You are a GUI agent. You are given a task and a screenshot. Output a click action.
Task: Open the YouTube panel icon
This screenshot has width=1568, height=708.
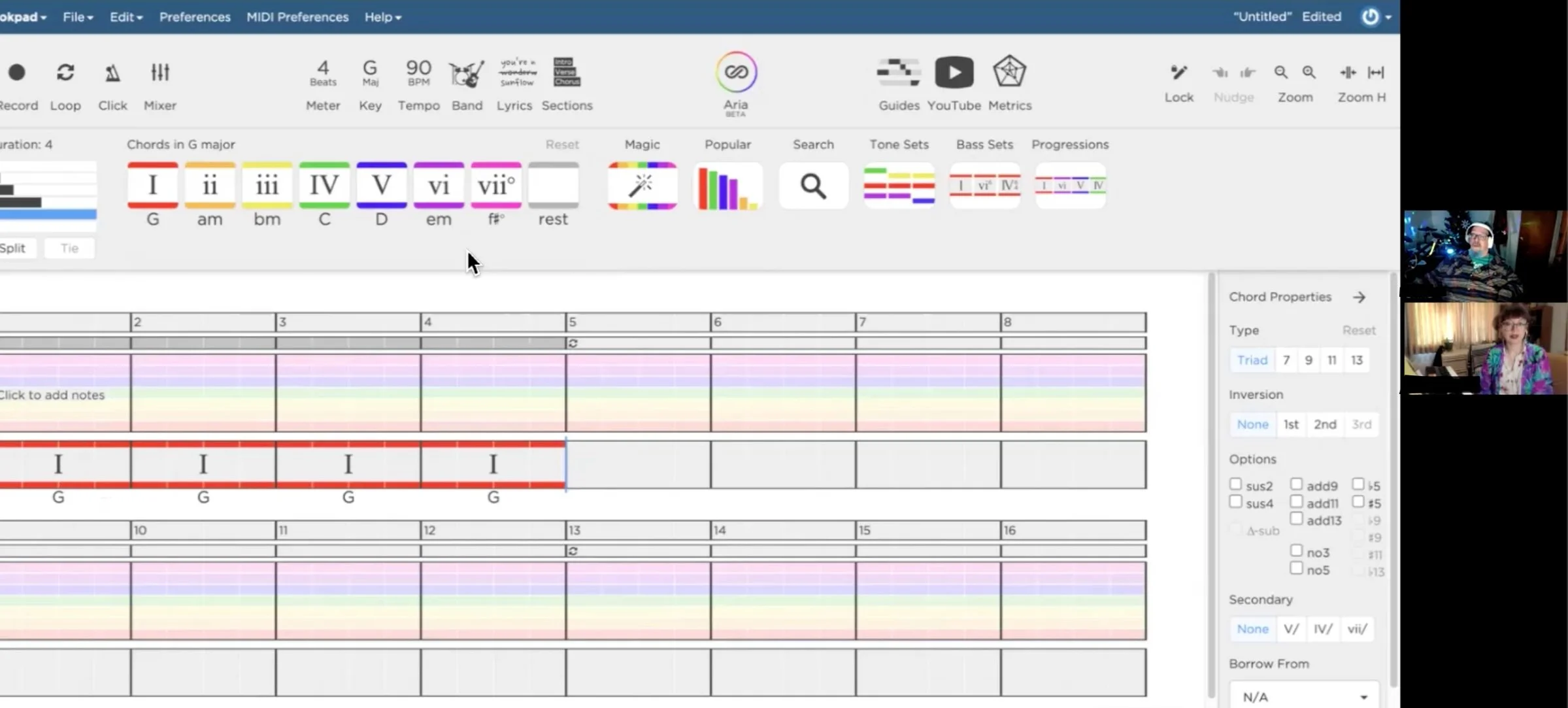954,73
